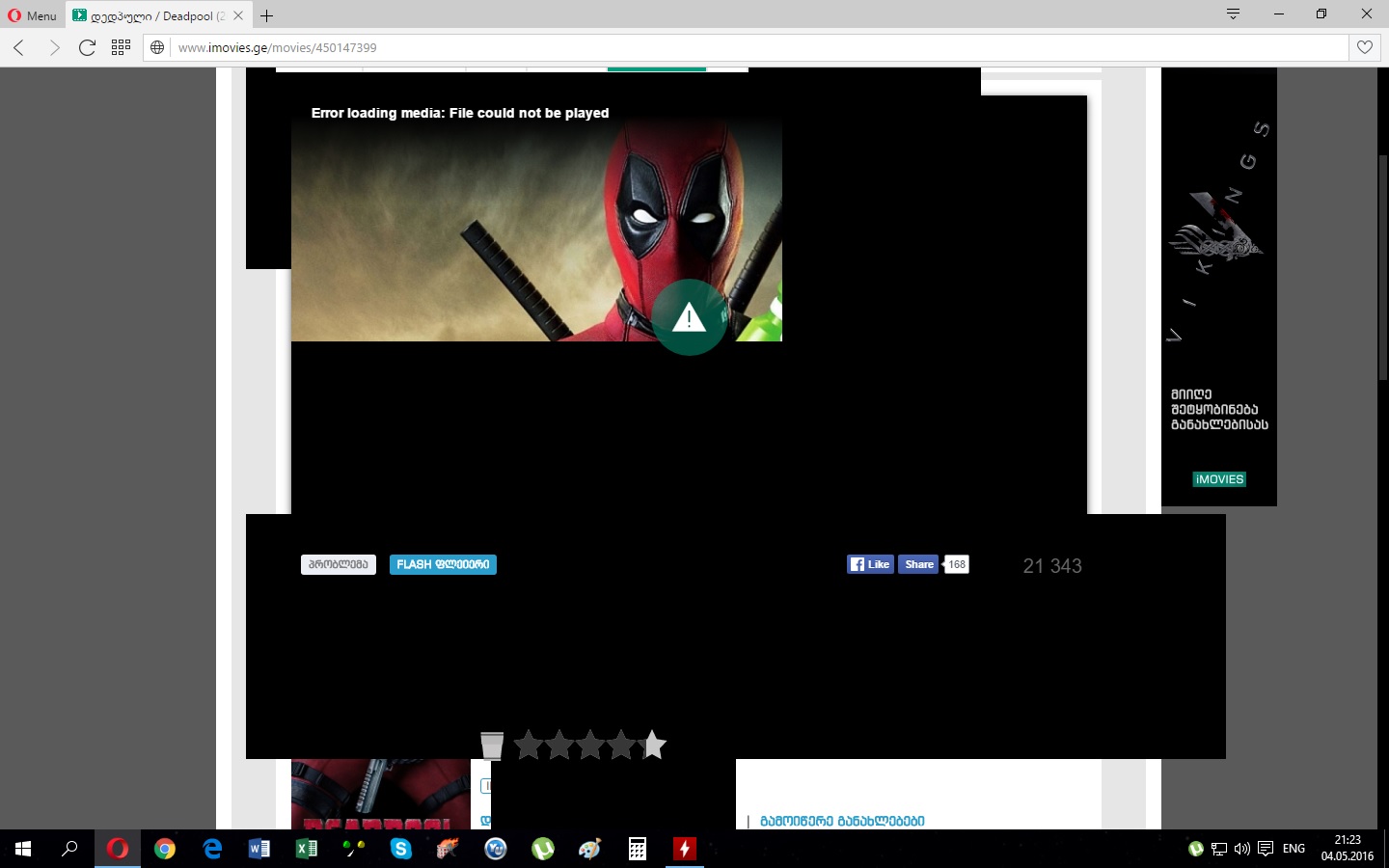Switch to the FLASH player button
The width and height of the screenshot is (1389, 868).
(x=443, y=564)
